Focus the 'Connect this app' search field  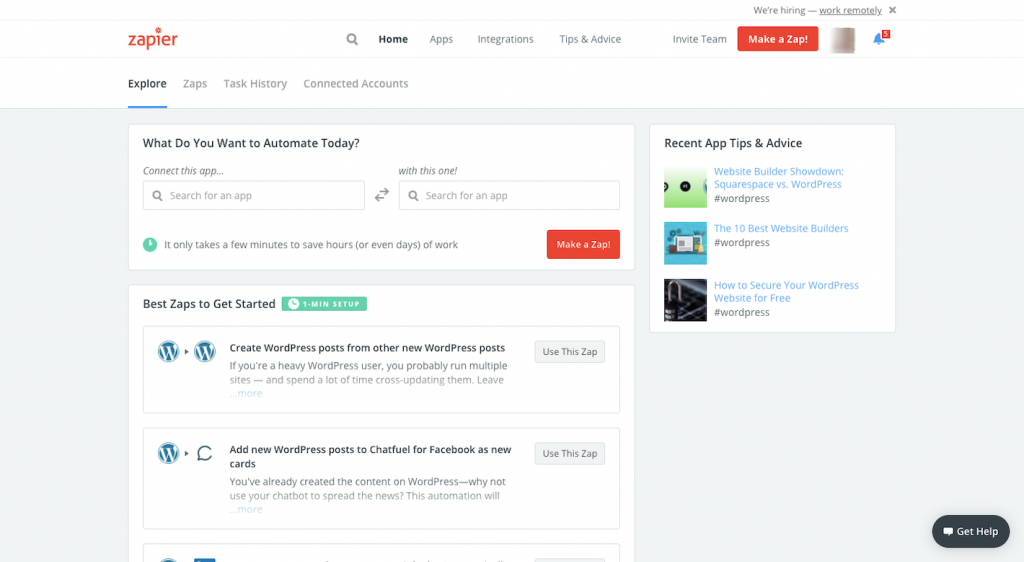253,195
